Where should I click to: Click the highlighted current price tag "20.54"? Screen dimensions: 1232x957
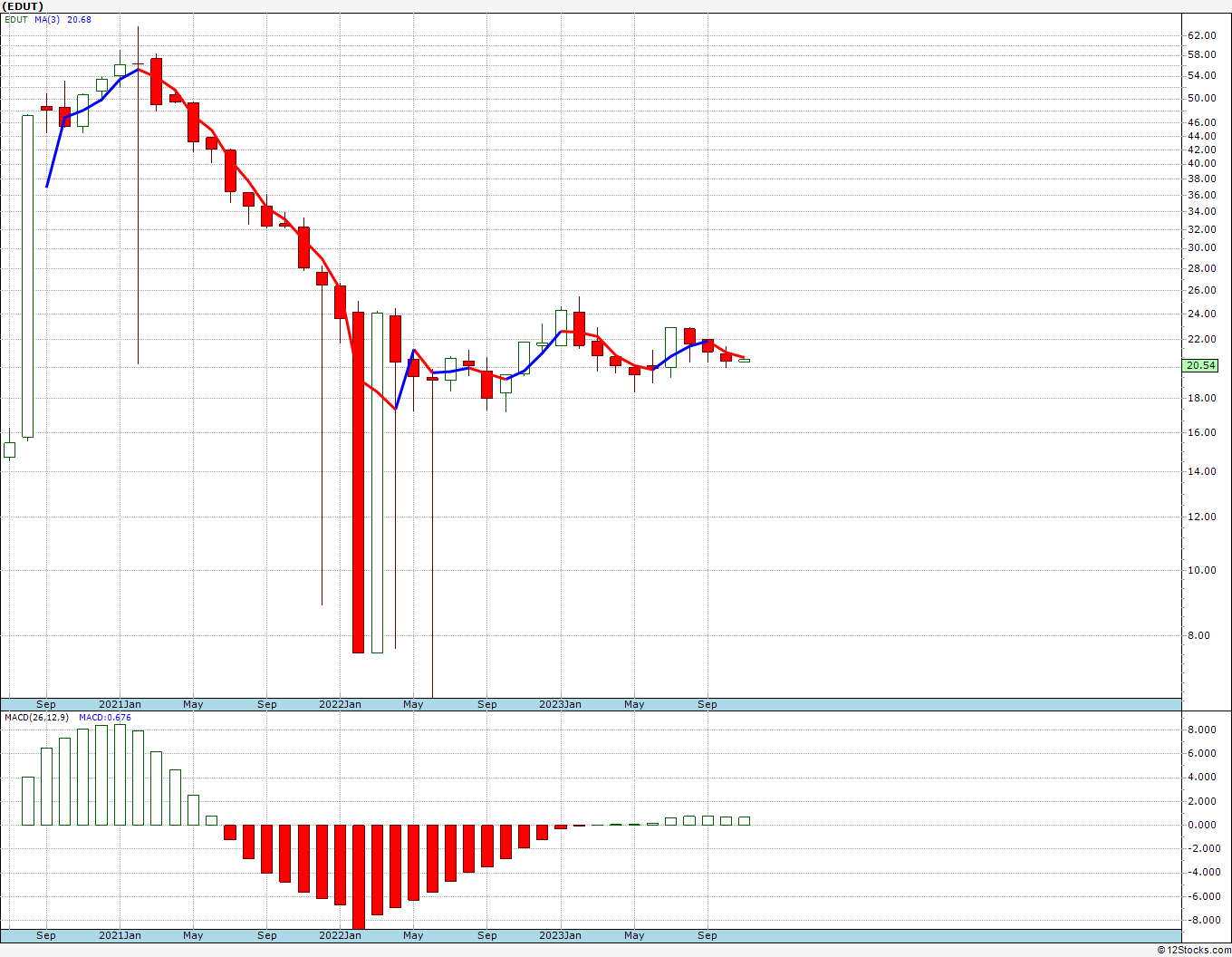click(x=1201, y=365)
